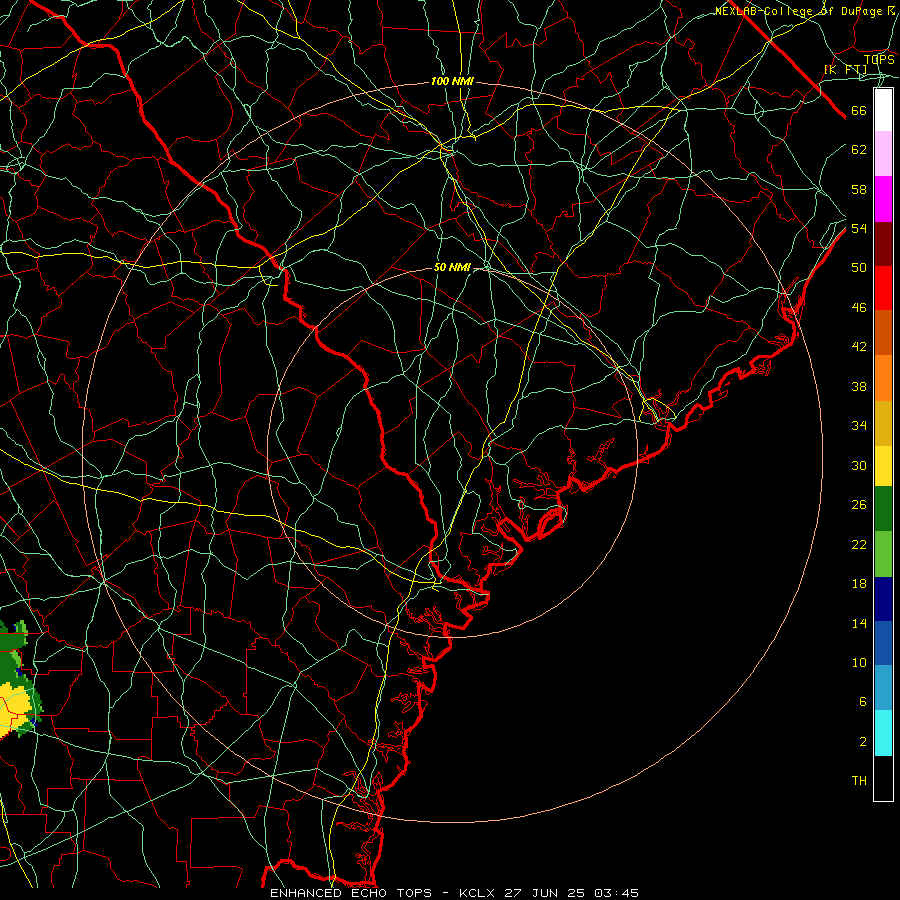Click the medium blue legend swatch
Screen dimensions: 900x900
pos(883,643)
